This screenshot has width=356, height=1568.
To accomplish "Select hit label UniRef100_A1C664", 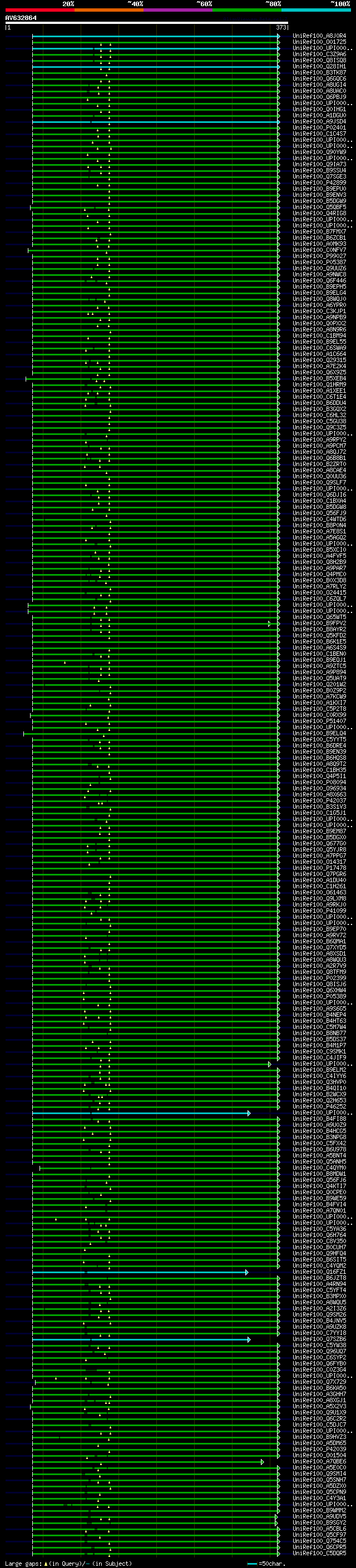I will (319, 354).
